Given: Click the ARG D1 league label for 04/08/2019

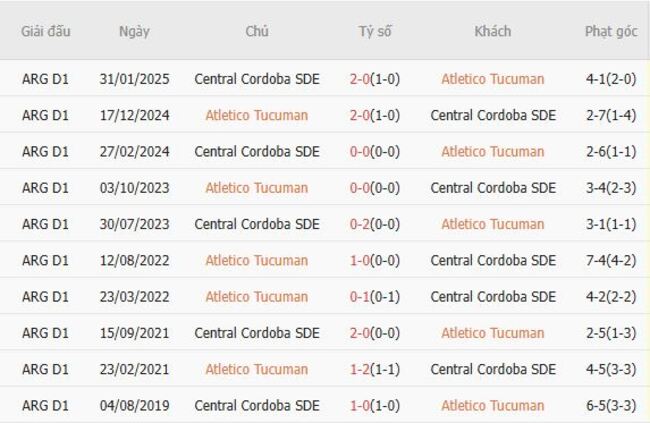Looking at the screenshot, I should pyautogui.click(x=45, y=406).
